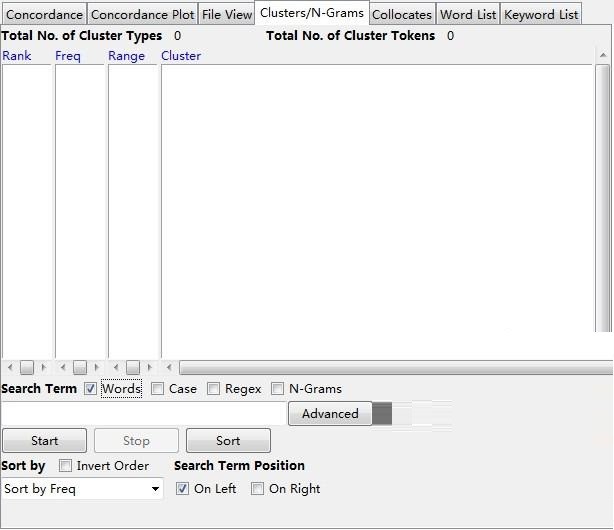Uncheck the On Left position checkbox
Viewport: 614px width, 530px height.
(183, 489)
